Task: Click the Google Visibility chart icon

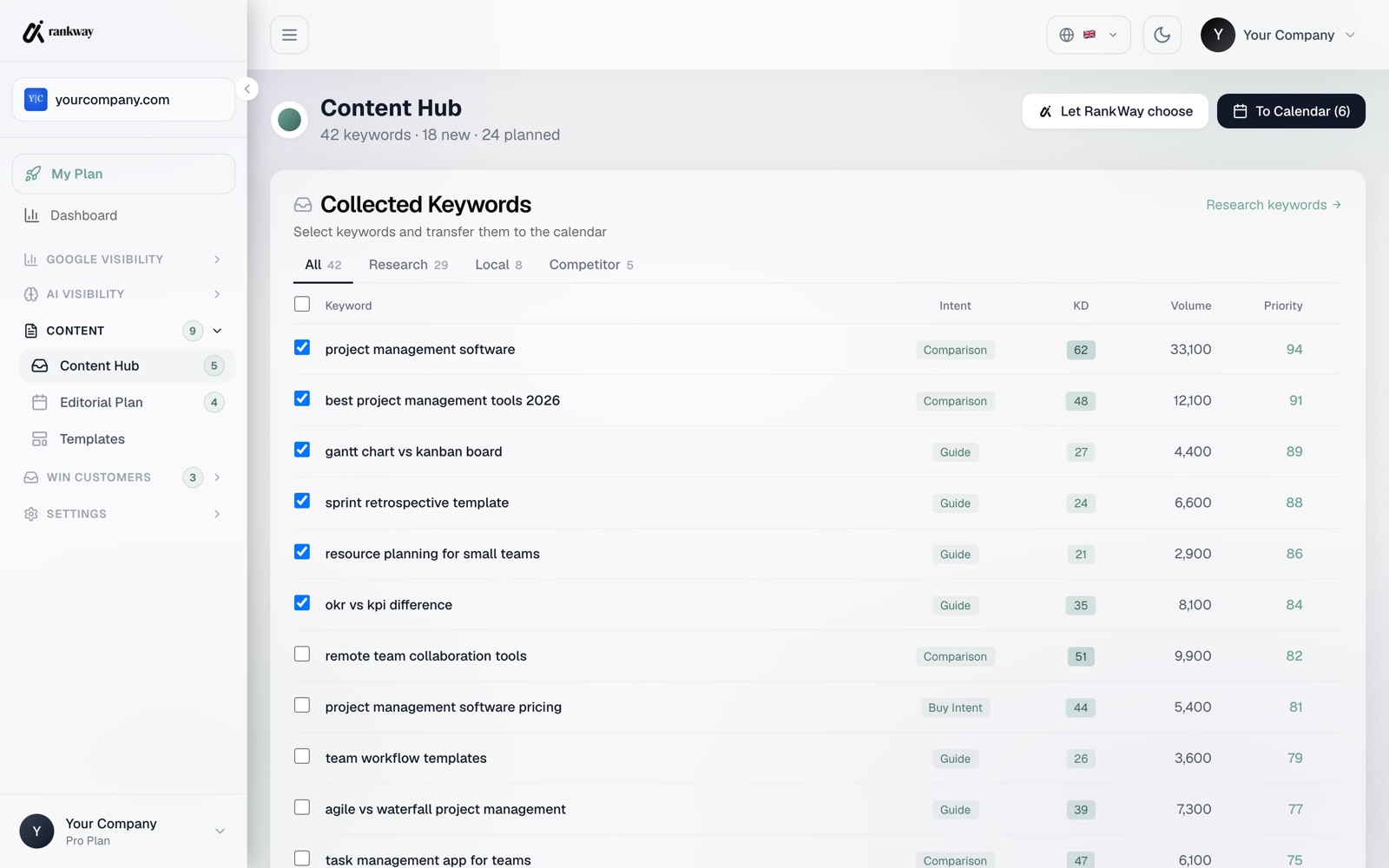Action: [31, 260]
